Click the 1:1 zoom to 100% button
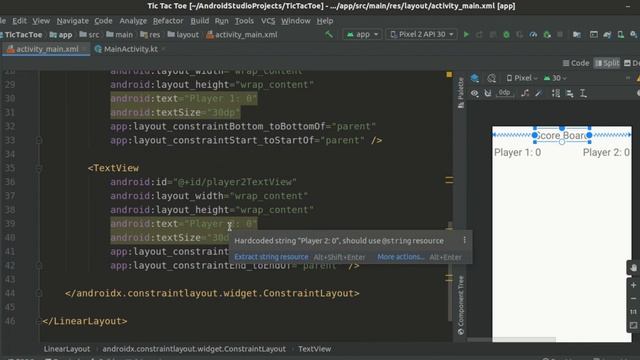 (633, 312)
